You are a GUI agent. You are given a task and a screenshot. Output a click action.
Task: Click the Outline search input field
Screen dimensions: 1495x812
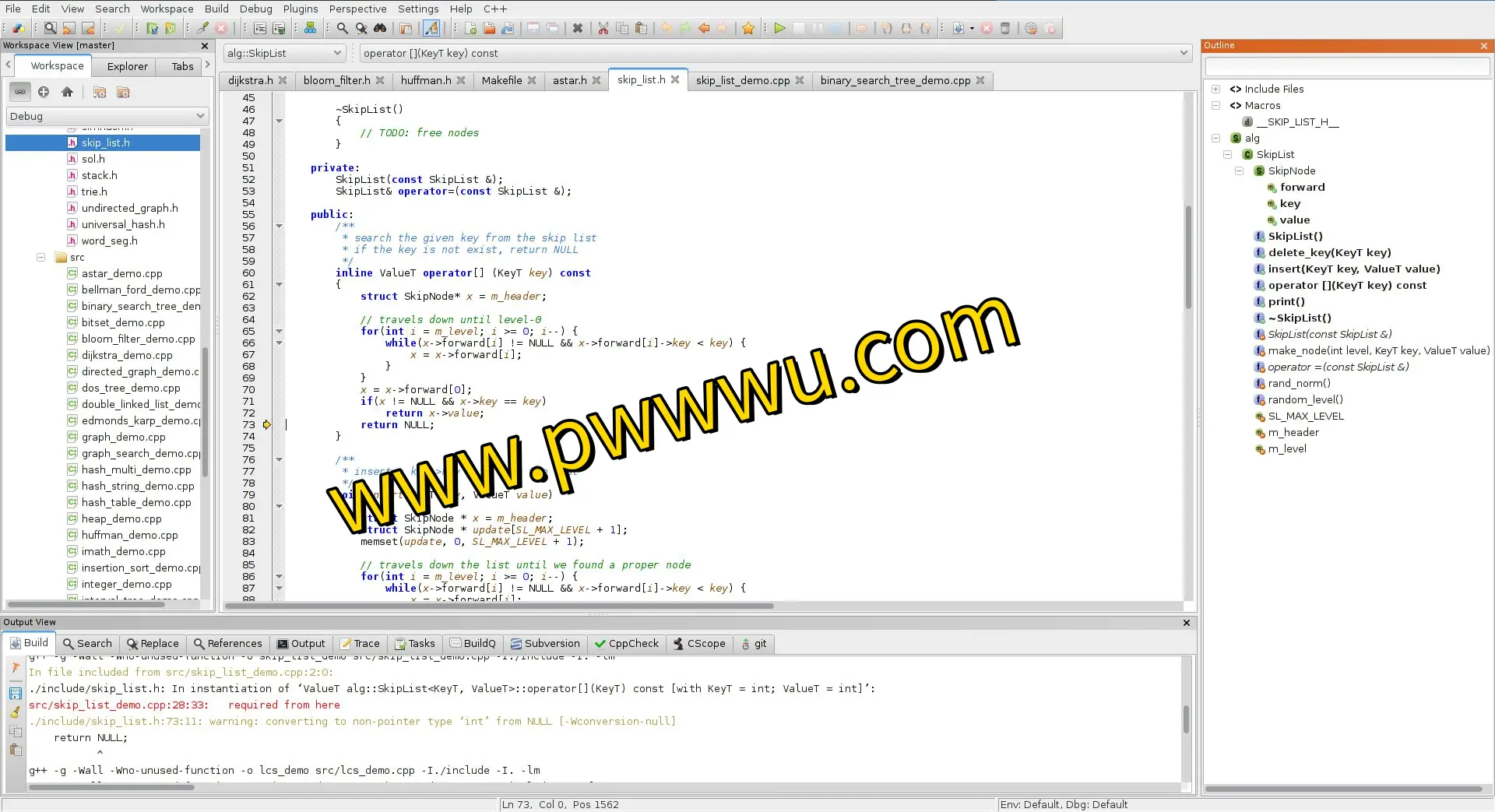pyautogui.click(x=1346, y=67)
